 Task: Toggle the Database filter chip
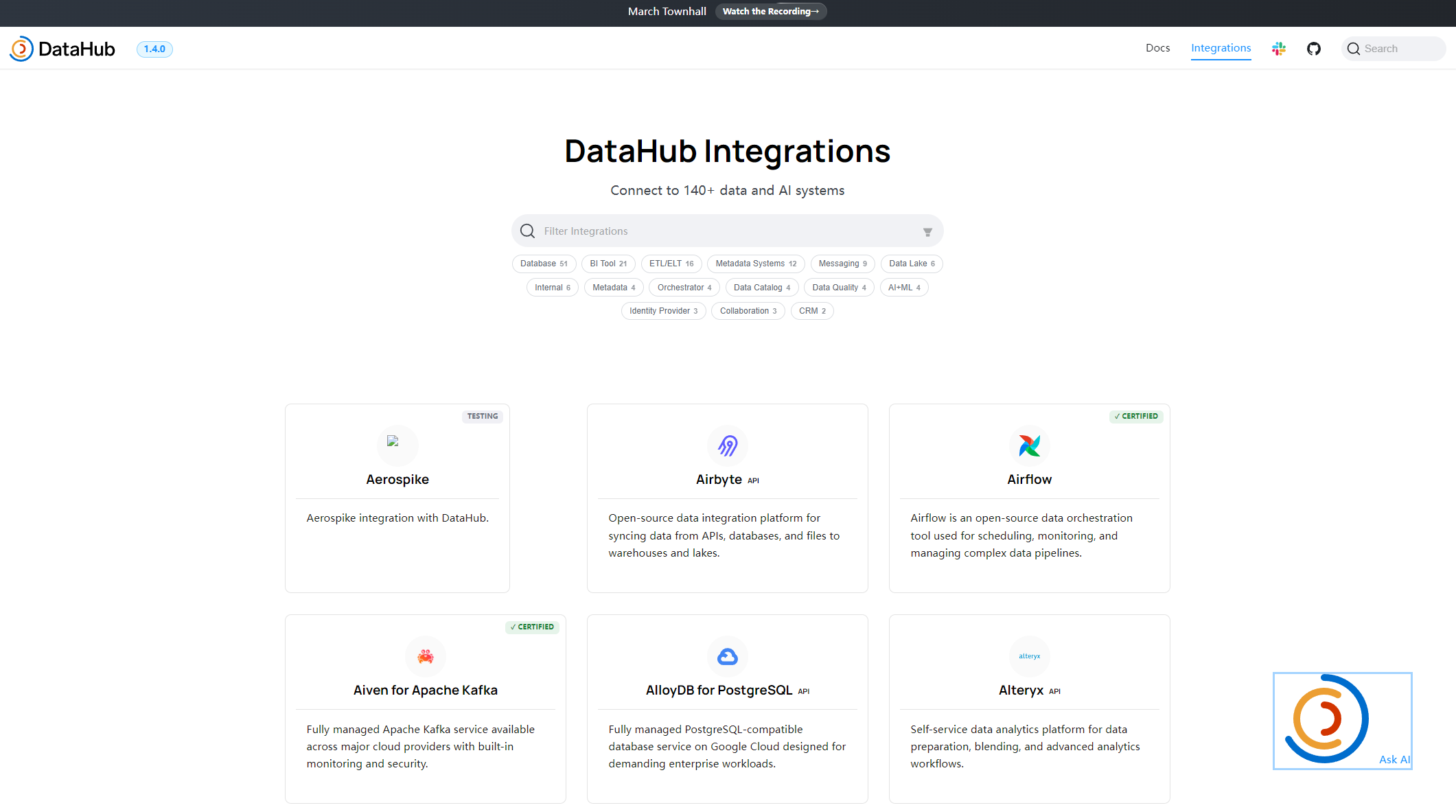click(x=544, y=264)
